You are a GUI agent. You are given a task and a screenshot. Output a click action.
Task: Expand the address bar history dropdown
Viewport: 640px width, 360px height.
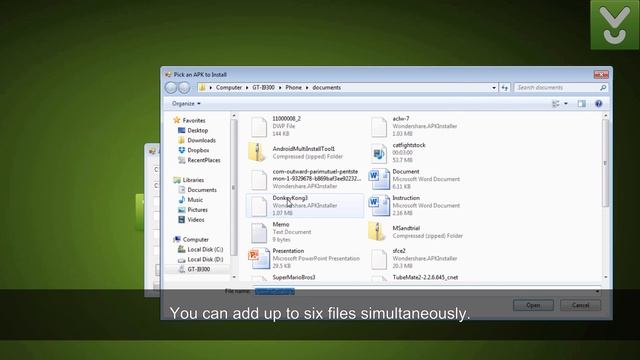coord(494,87)
